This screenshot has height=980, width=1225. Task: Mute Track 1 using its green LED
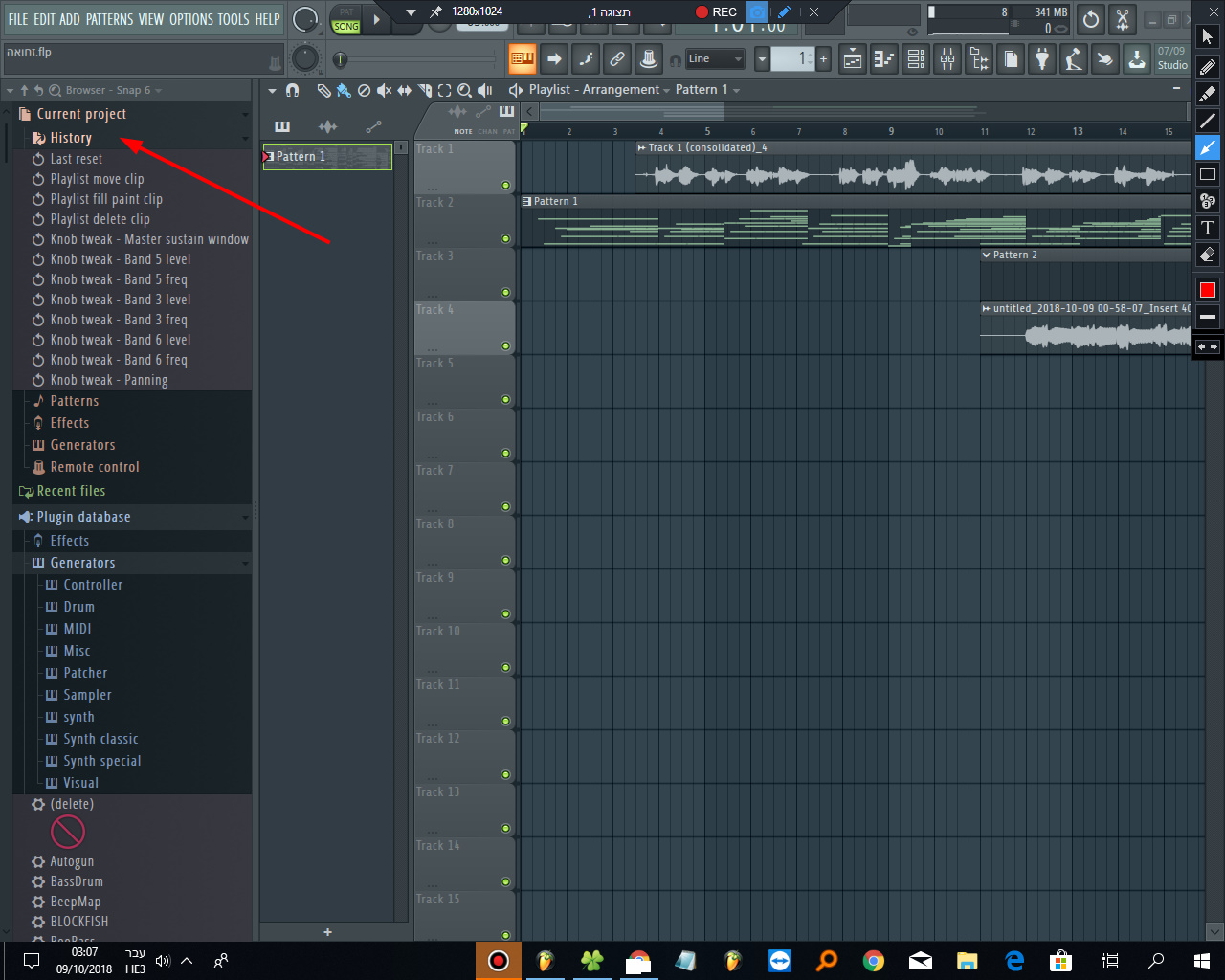pyautogui.click(x=505, y=186)
